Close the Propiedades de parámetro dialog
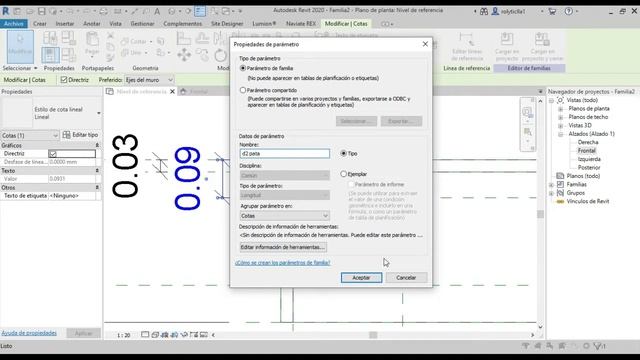 [x=425, y=44]
